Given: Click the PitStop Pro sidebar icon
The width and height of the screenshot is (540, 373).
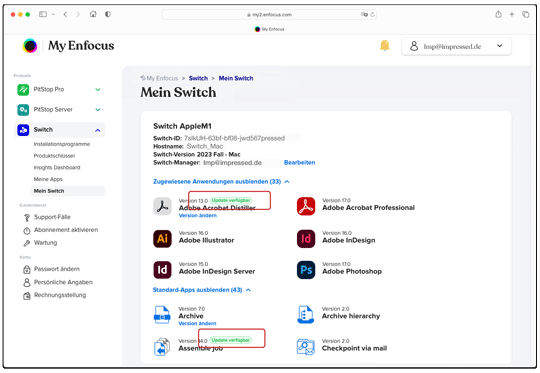Looking at the screenshot, I should [x=23, y=90].
